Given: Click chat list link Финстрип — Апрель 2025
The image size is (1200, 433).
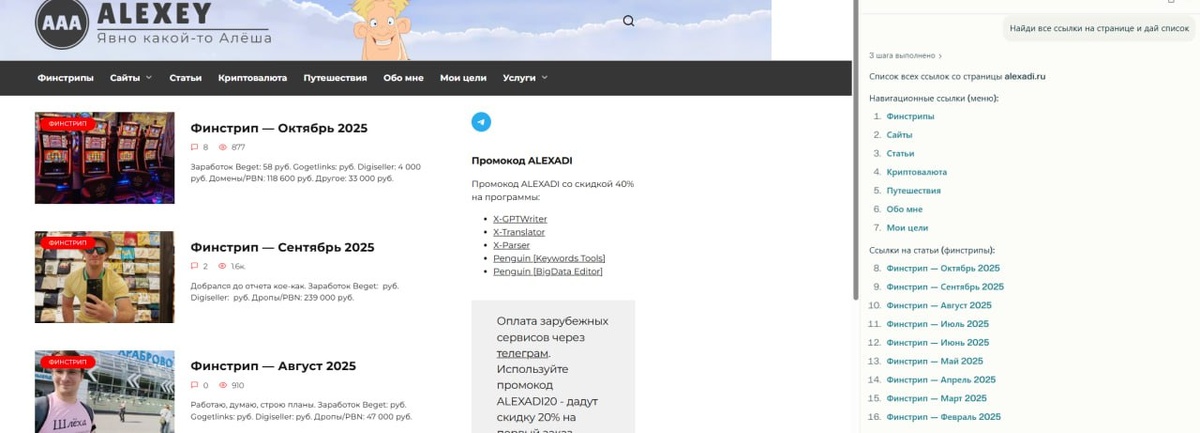Looking at the screenshot, I should 941,380.
